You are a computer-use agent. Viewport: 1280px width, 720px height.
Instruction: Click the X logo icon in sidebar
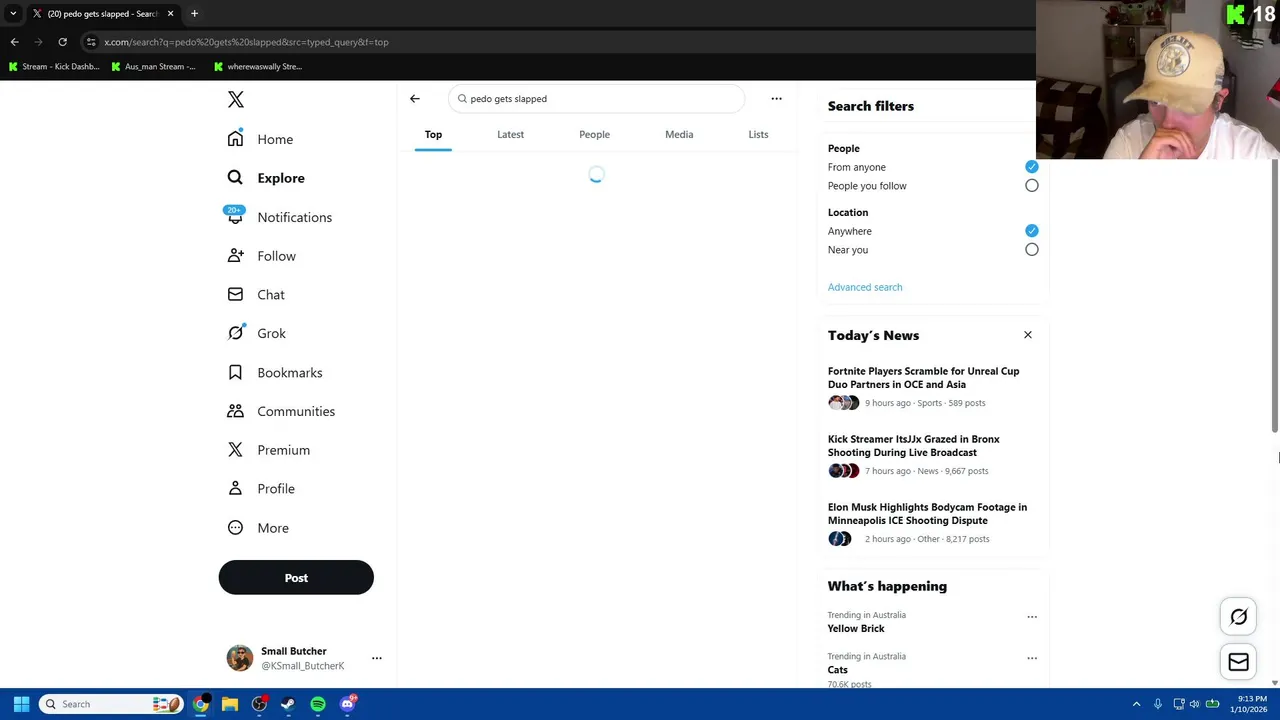pyautogui.click(x=235, y=99)
